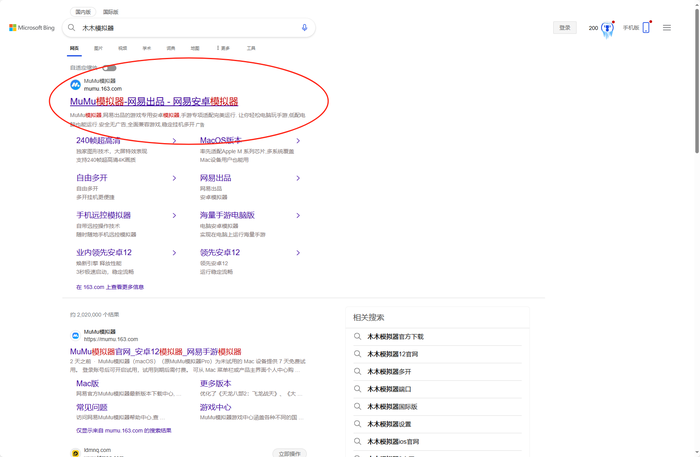Select the 国内版 search mode
The image size is (700, 457).
(x=83, y=12)
